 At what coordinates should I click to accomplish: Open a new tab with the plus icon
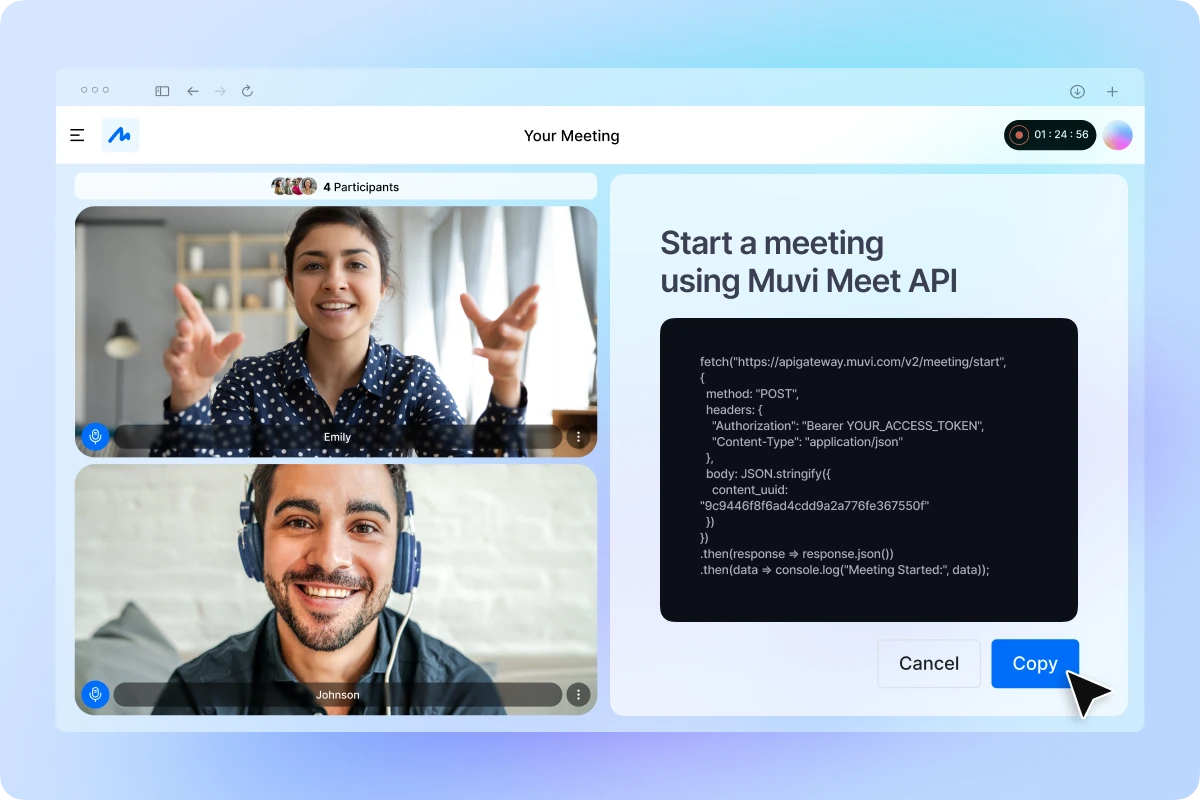[1112, 91]
